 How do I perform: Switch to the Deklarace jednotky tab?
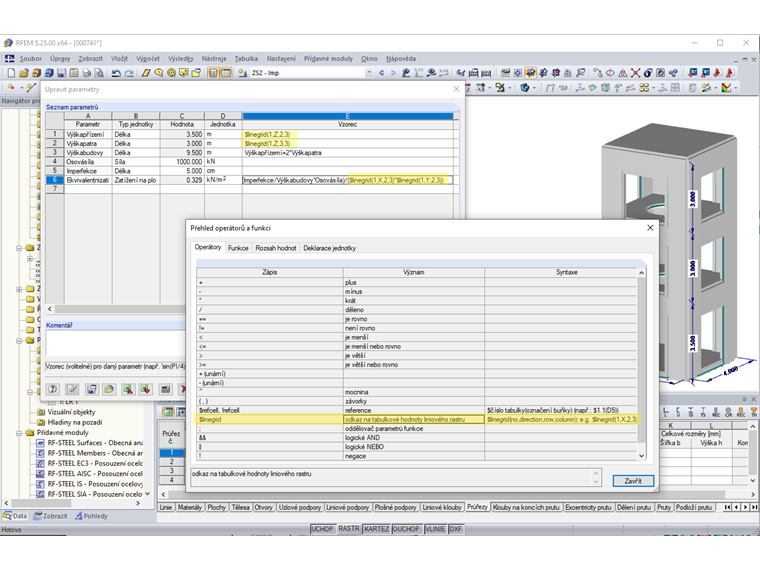click(x=330, y=248)
